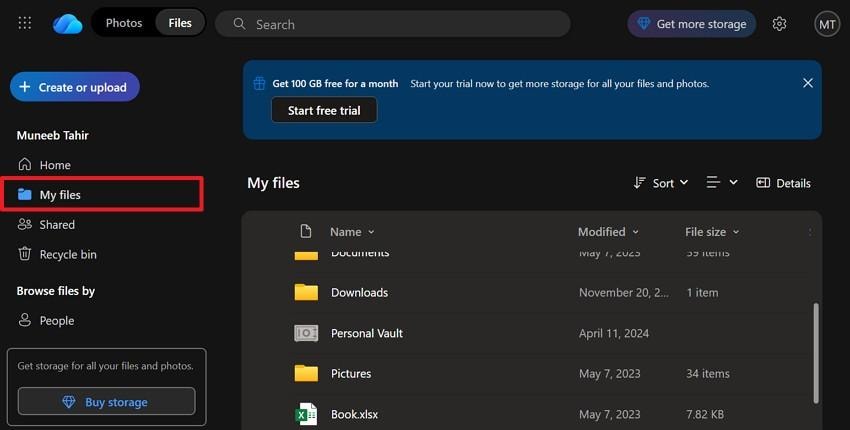The height and width of the screenshot is (430, 850).
Task: Click the Downloads folder icon
Action: click(x=306, y=292)
